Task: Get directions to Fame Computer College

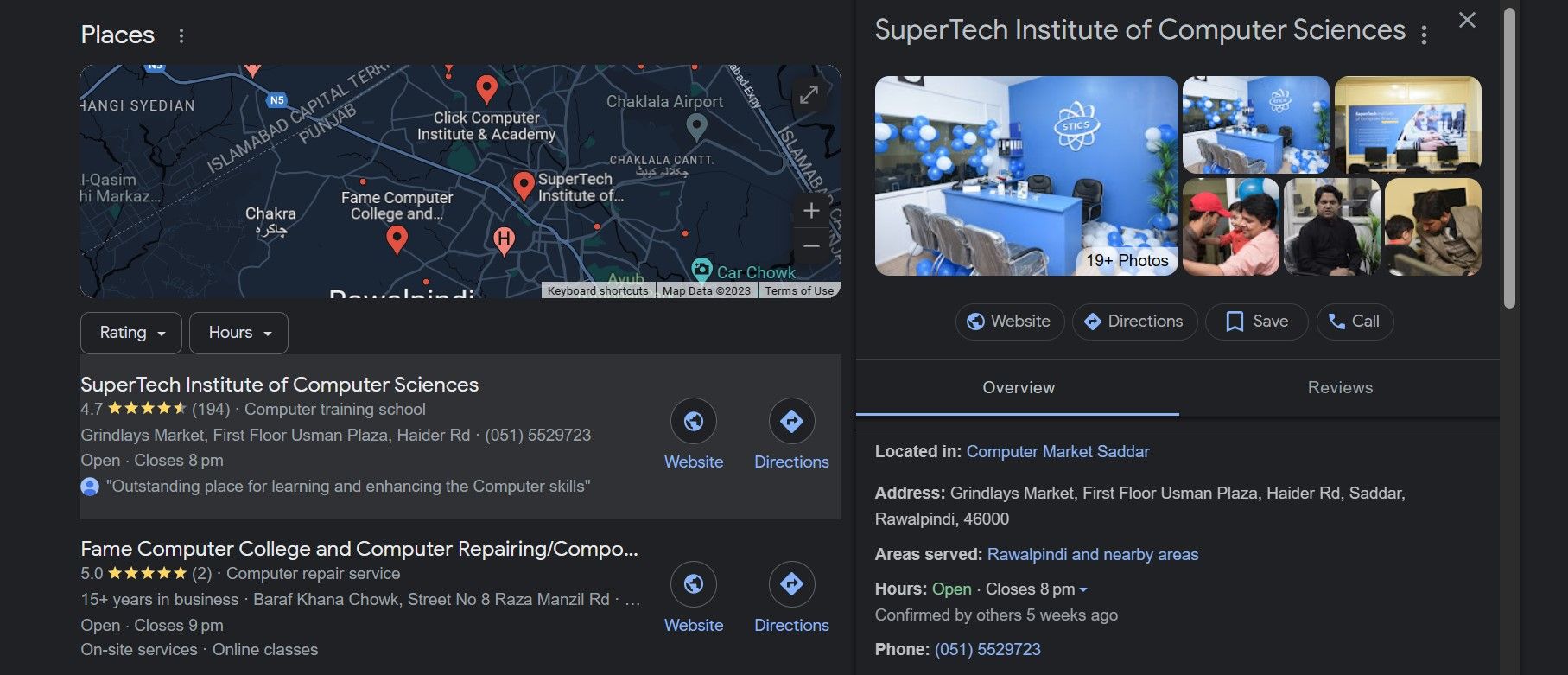Action: (x=791, y=584)
